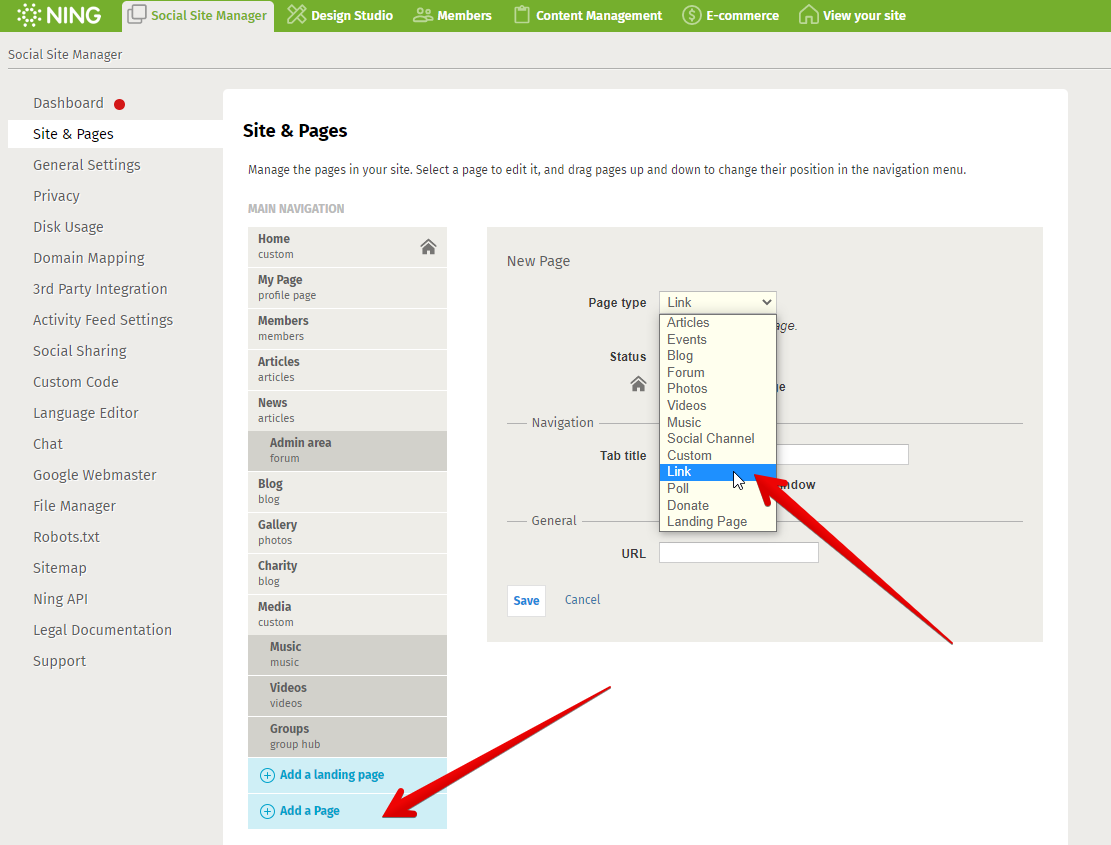Select the Admin area forum page row
1111x845 pixels.
347,450
